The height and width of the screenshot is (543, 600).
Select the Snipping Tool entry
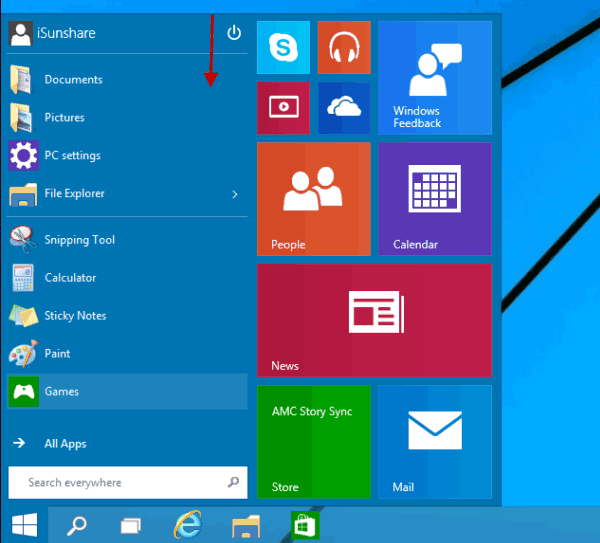127,240
